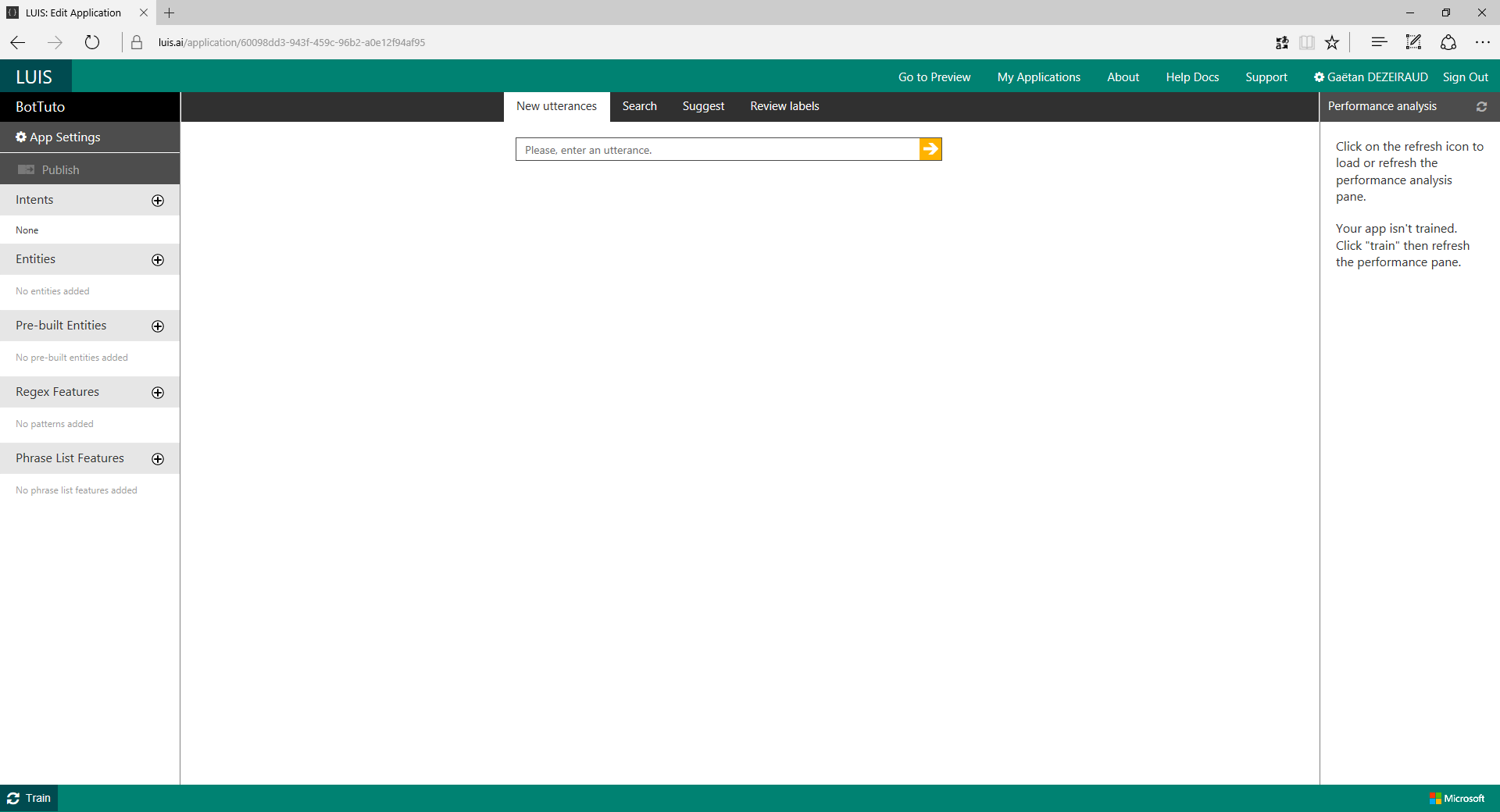Click the utterance input field
Viewport: 1500px width, 812px height.
coord(717,150)
